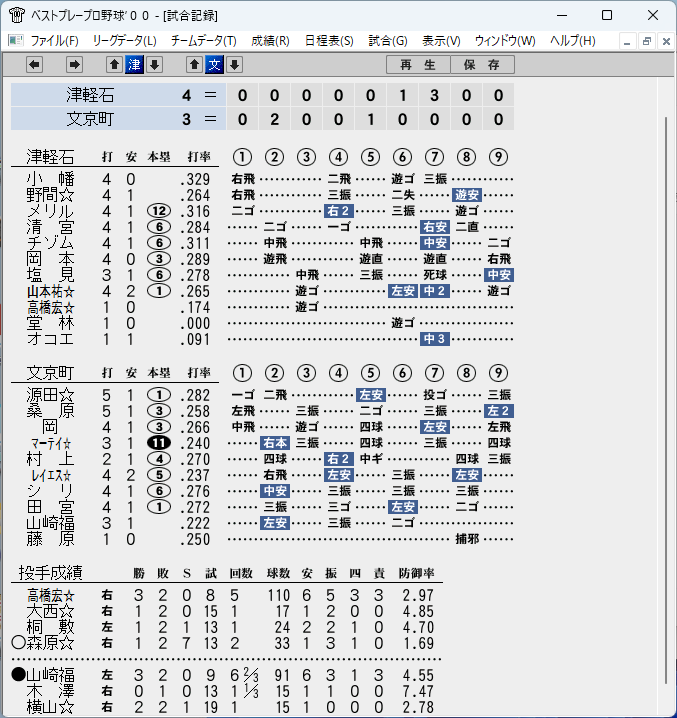
Task: Open the リーグデータ(L) menu
Action: tap(124, 41)
